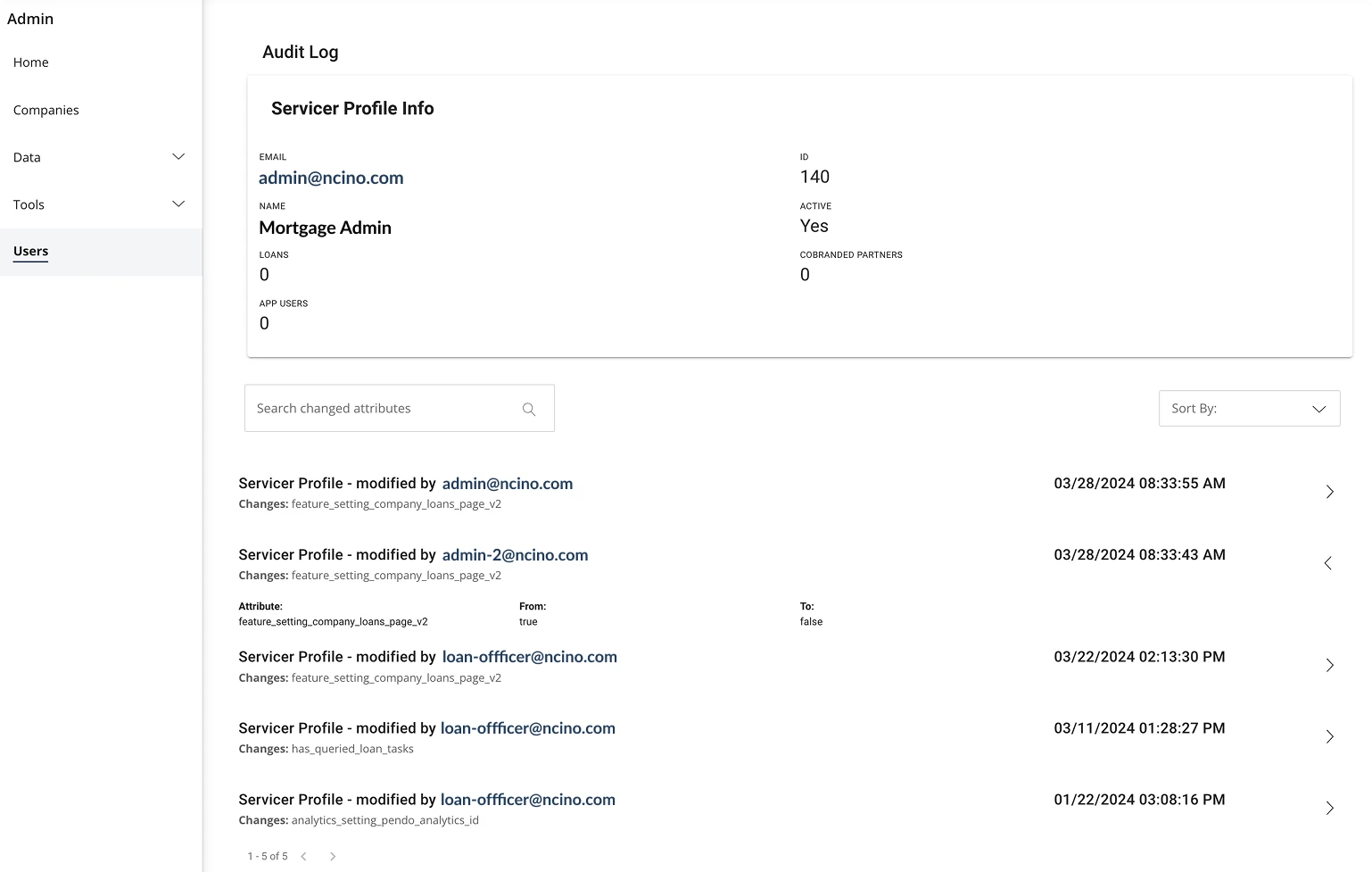The width and height of the screenshot is (1372, 872).
Task: Click the loan-offficer@ncino.com link
Action: tap(530, 656)
